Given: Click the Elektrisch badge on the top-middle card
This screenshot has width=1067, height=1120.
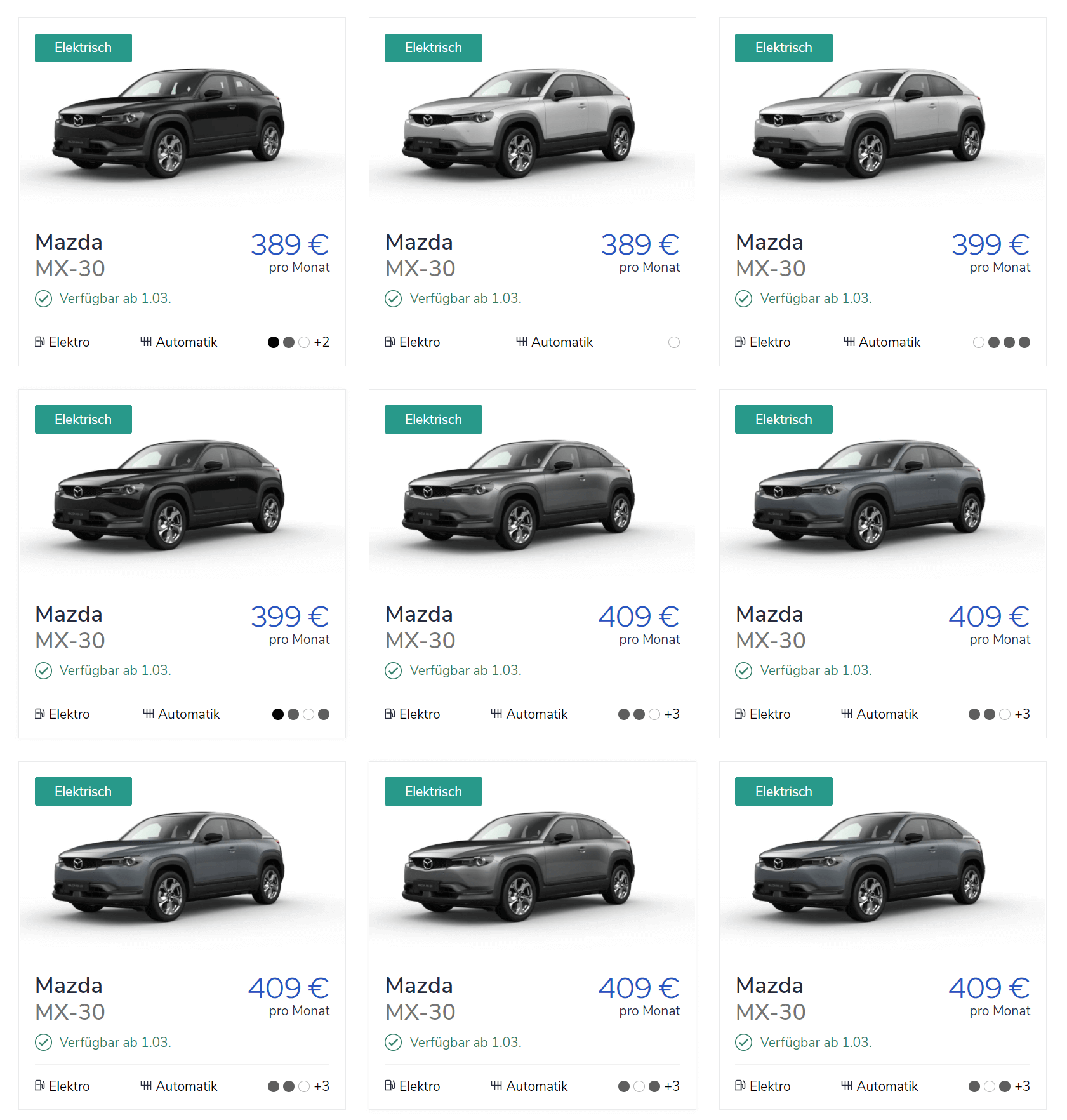Looking at the screenshot, I should coord(434,48).
